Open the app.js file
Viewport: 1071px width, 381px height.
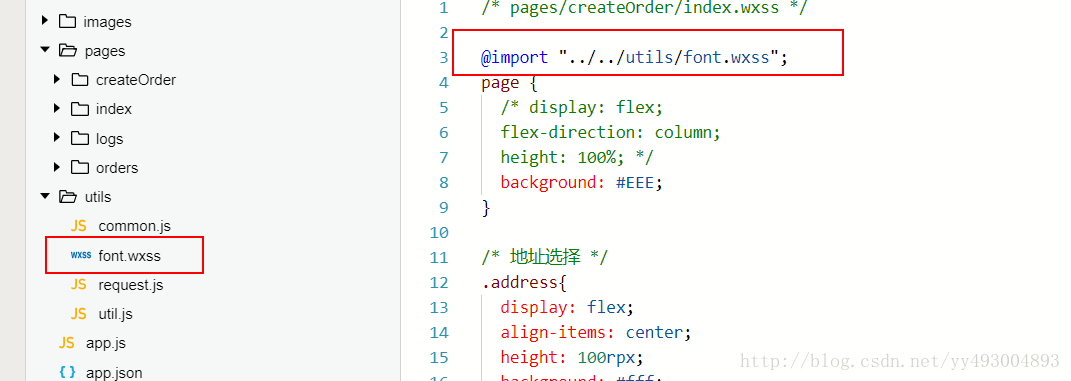(106, 343)
